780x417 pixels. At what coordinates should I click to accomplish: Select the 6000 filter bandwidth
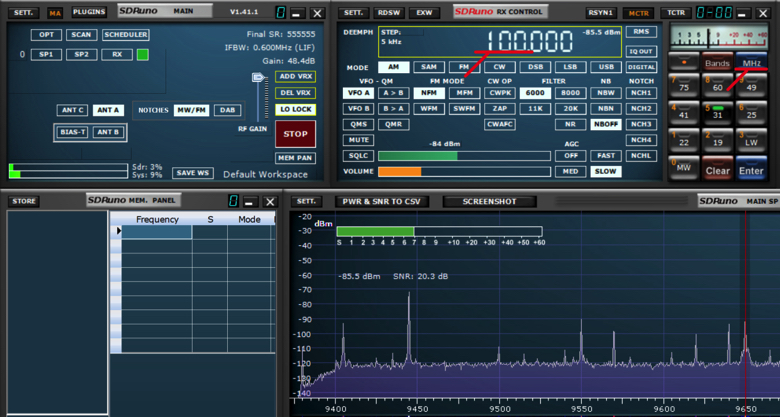click(535, 93)
